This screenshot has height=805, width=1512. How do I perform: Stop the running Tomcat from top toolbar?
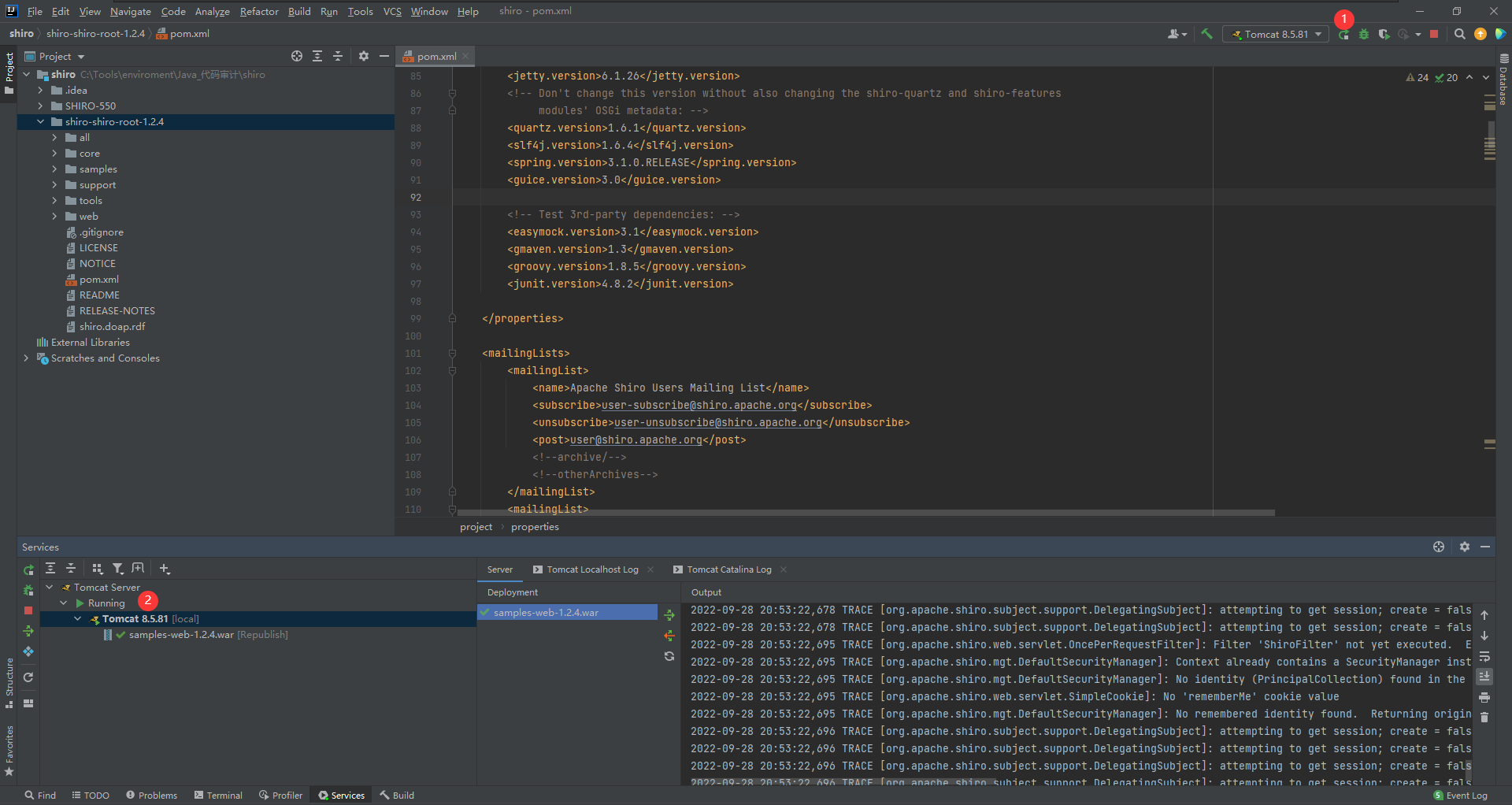coord(1434,34)
